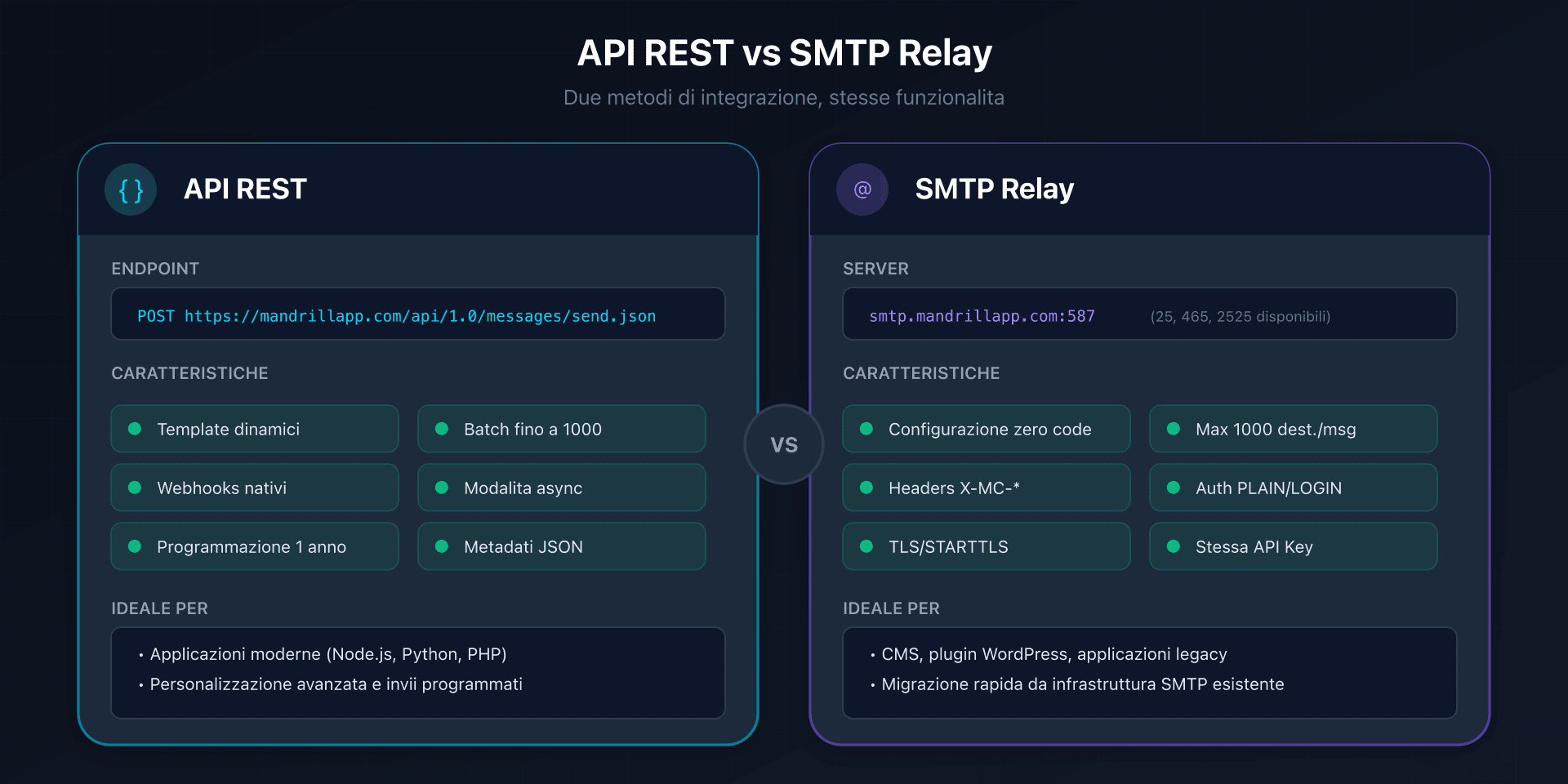Click the curly braces API REST icon
This screenshot has width=1568, height=784.
tap(131, 189)
